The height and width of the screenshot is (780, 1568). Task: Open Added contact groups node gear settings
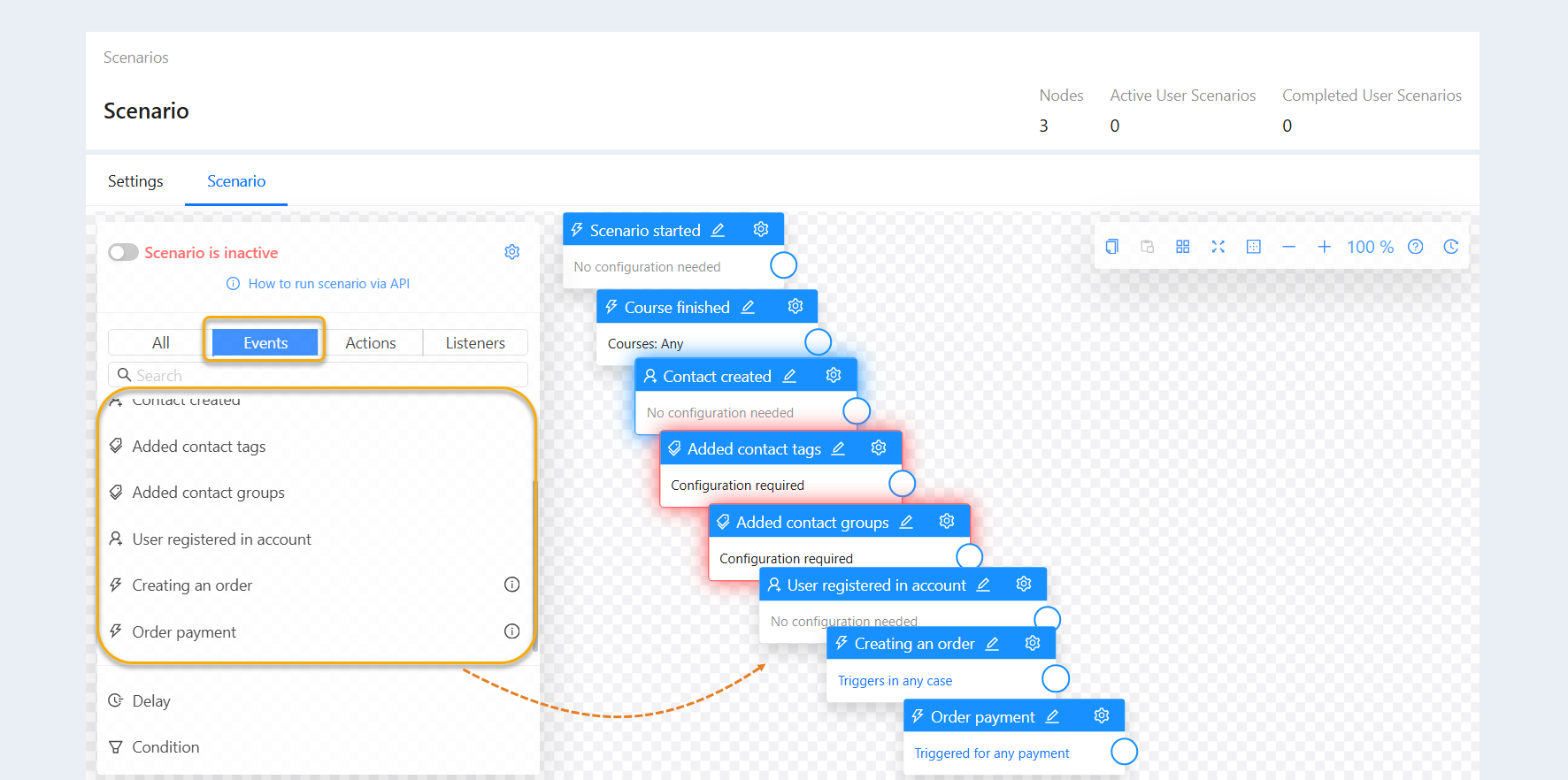(947, 521)
